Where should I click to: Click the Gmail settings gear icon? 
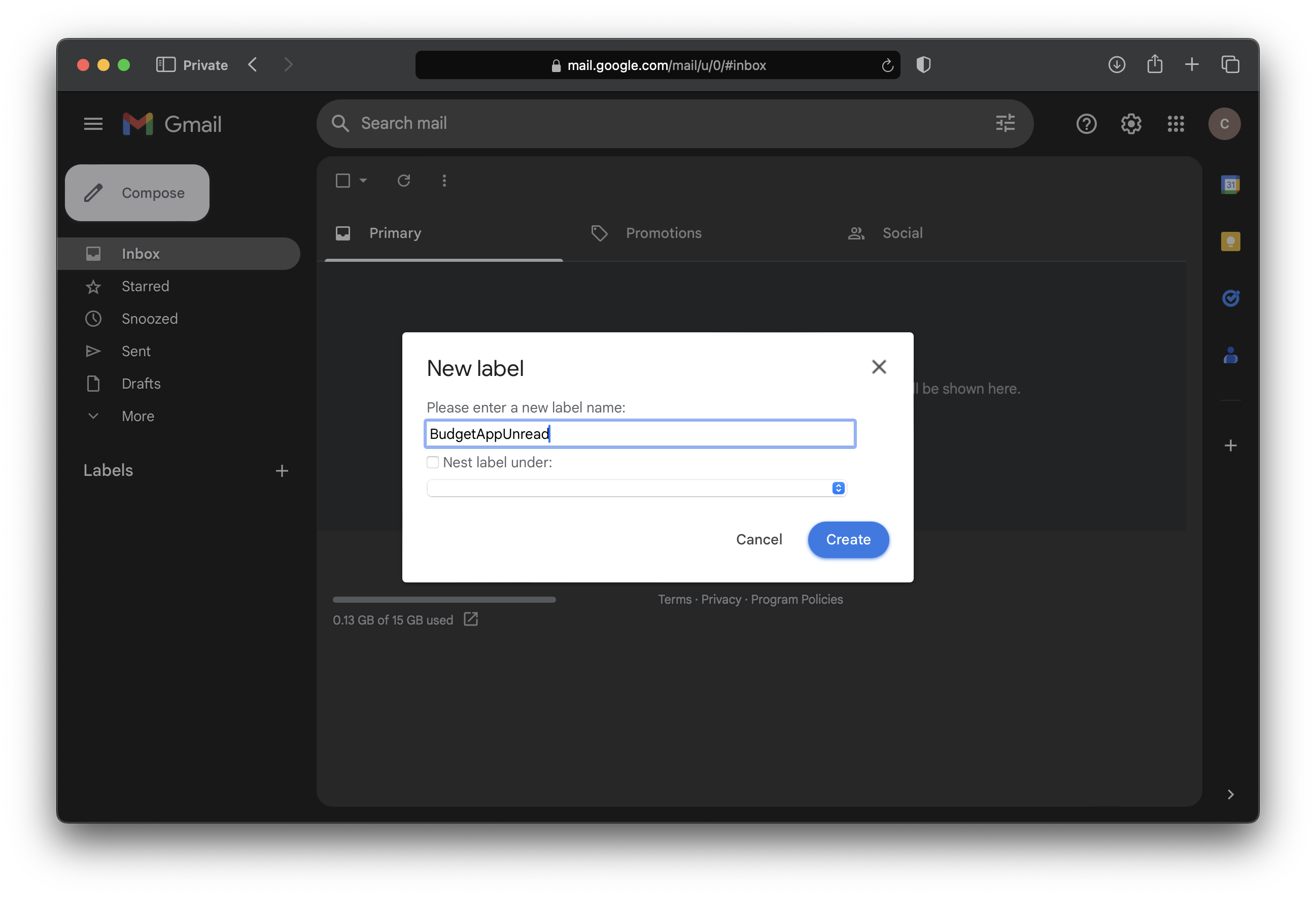pos(1131,123)
